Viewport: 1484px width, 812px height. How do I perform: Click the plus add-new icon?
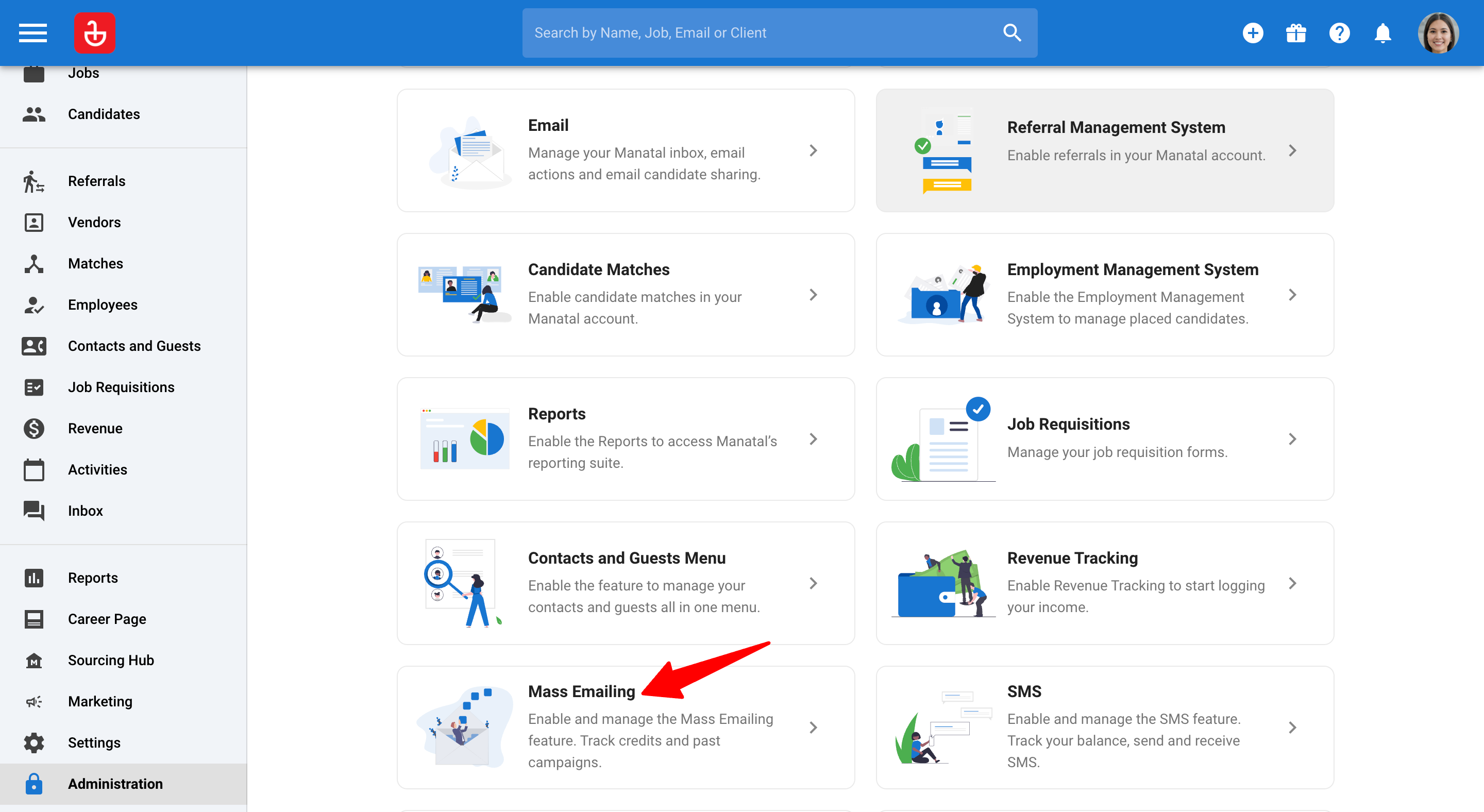pyautogui.click(x=1253, y=33)
